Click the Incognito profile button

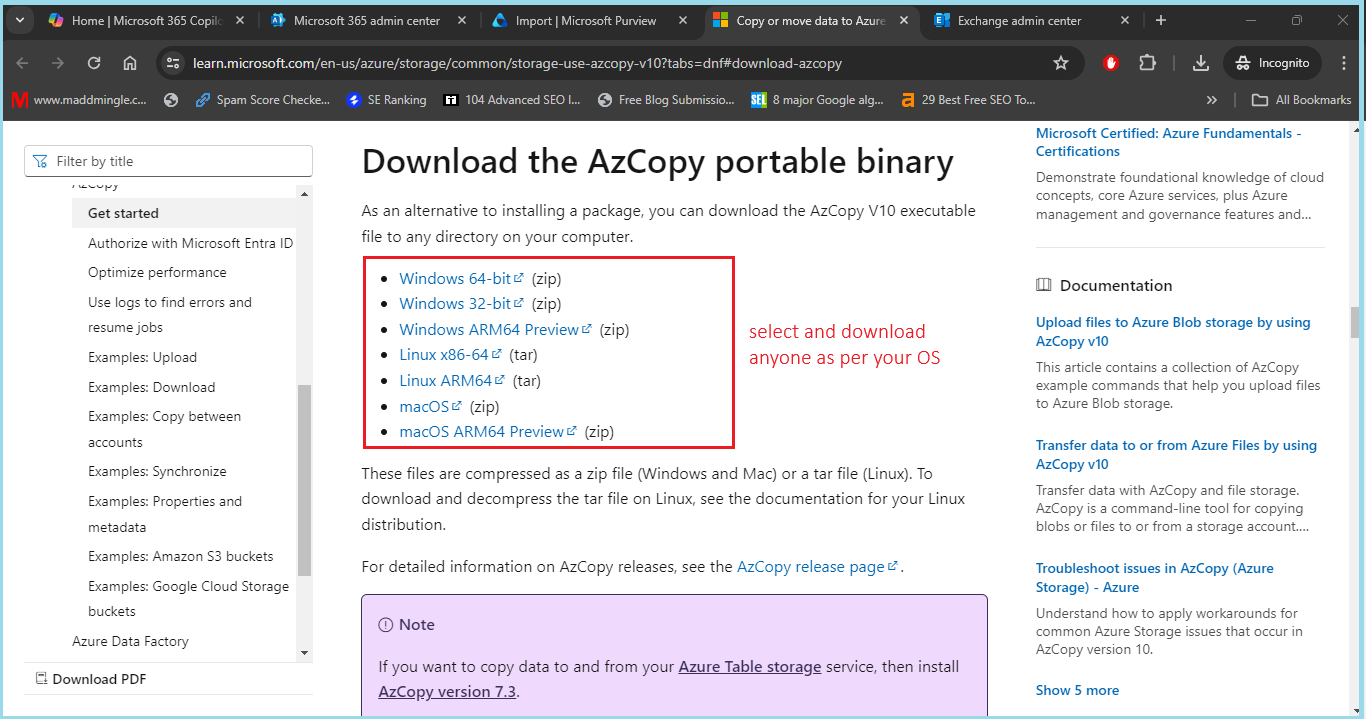[1273, 63]
